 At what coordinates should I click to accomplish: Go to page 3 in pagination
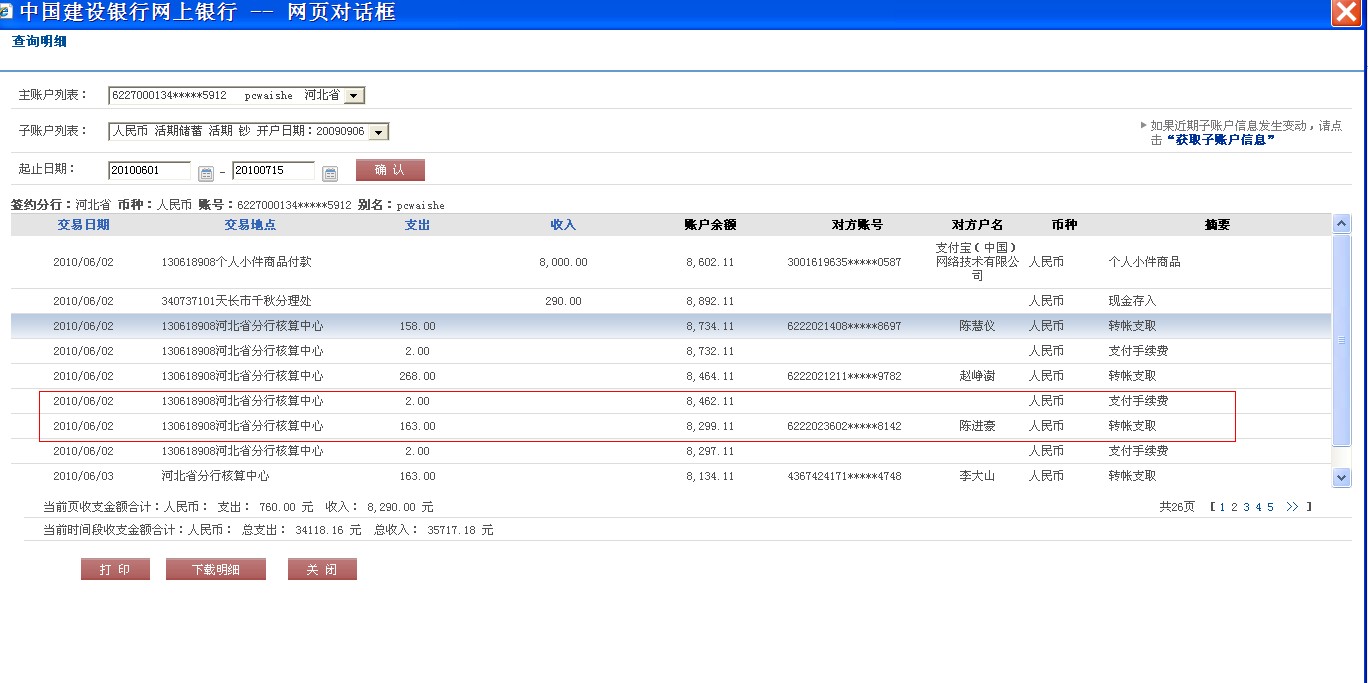pyautogui.click(x=1246, y=507)
